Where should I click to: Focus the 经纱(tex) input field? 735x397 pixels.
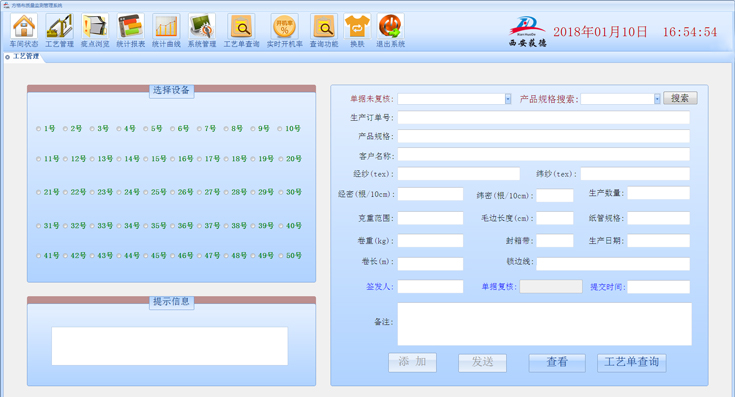point(458,174)
